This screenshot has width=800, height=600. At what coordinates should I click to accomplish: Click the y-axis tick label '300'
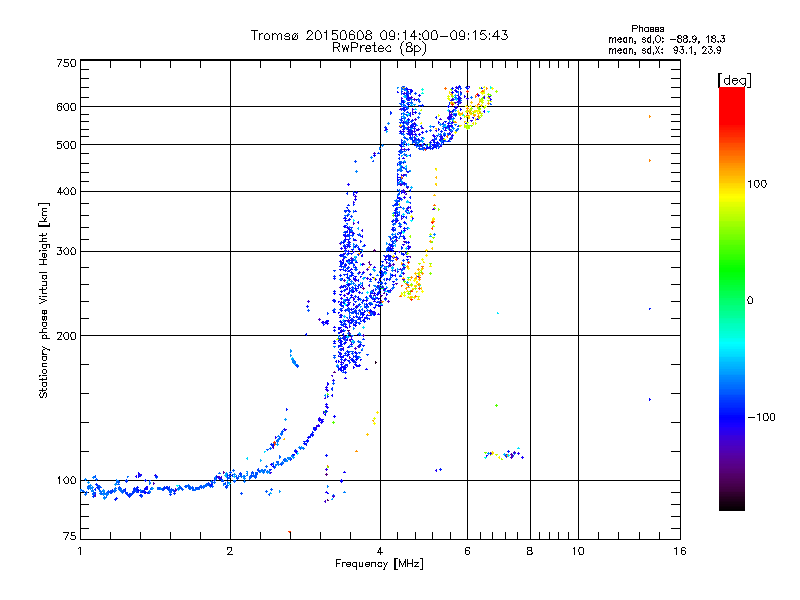[66, 251]
